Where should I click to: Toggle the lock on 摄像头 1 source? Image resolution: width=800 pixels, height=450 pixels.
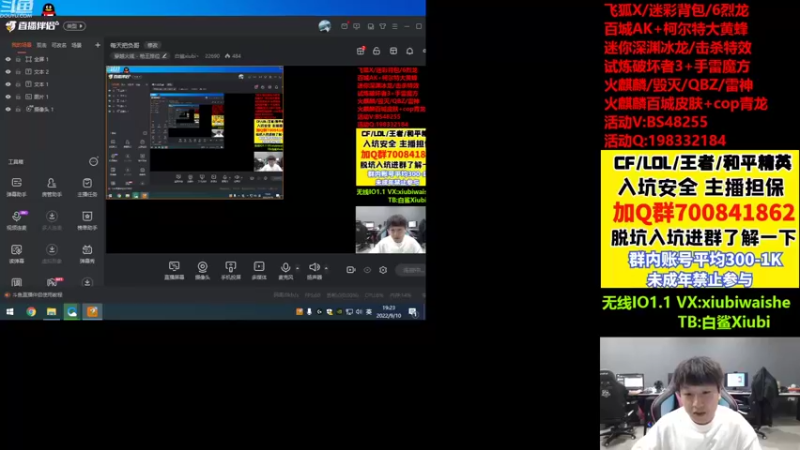click(18, 109)
